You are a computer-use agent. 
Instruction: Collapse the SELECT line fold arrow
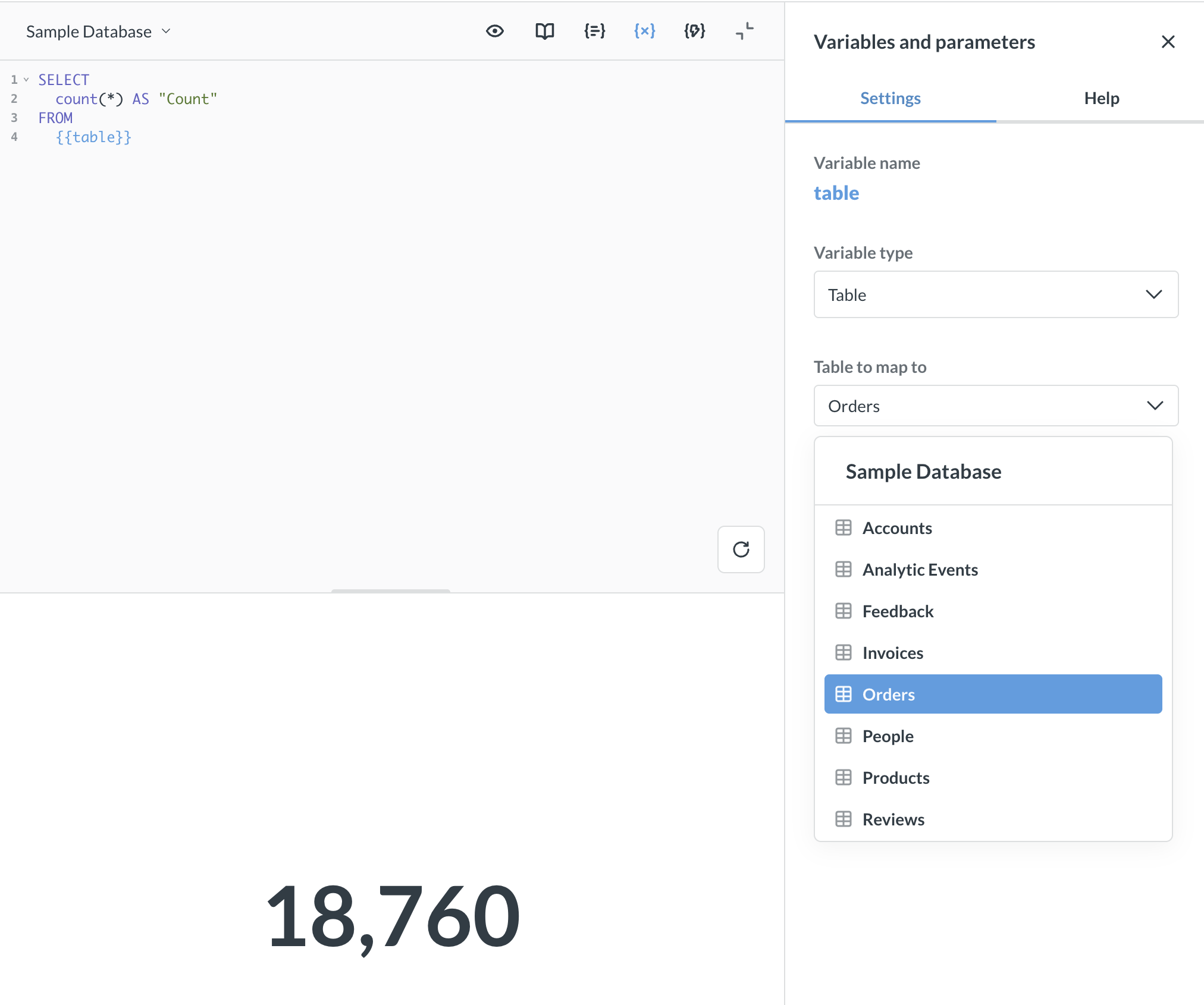pyautogui.click(x=26, y=79)
